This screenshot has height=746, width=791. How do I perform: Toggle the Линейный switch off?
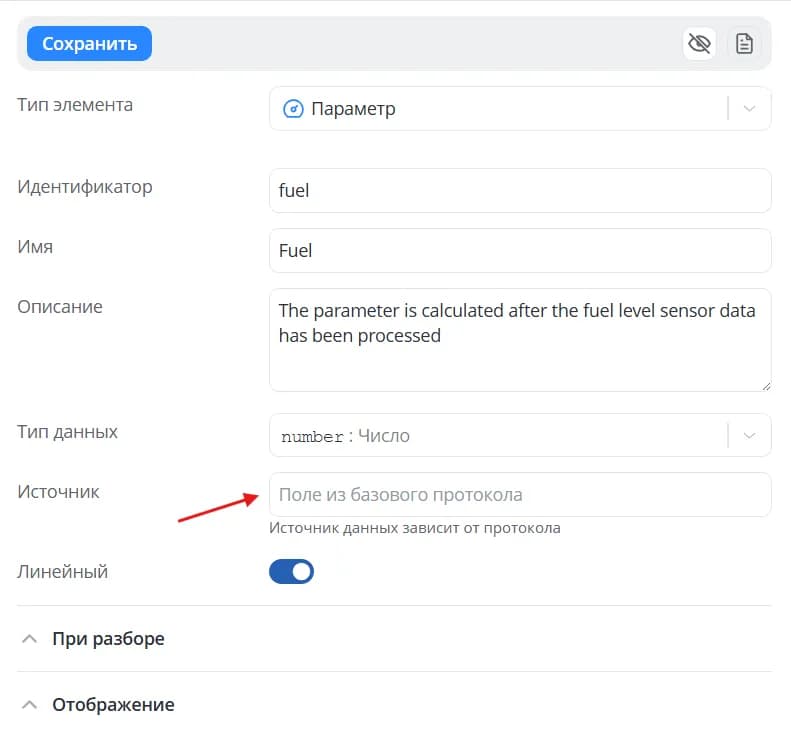[292, 571]
